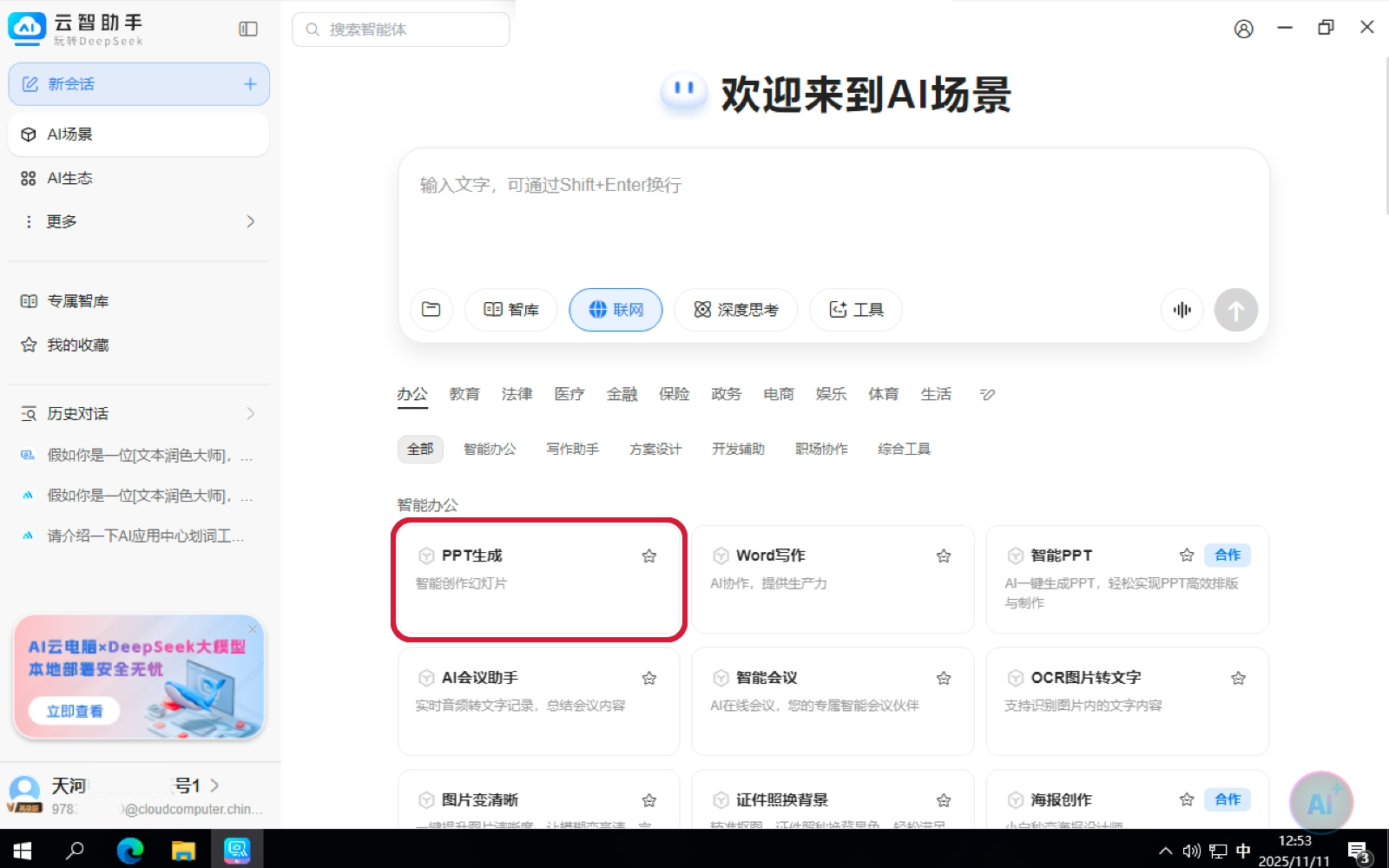Screen dimensions: 1389x868
Task: Click the edit categories pencil icon
Action: tap(987, 395)
